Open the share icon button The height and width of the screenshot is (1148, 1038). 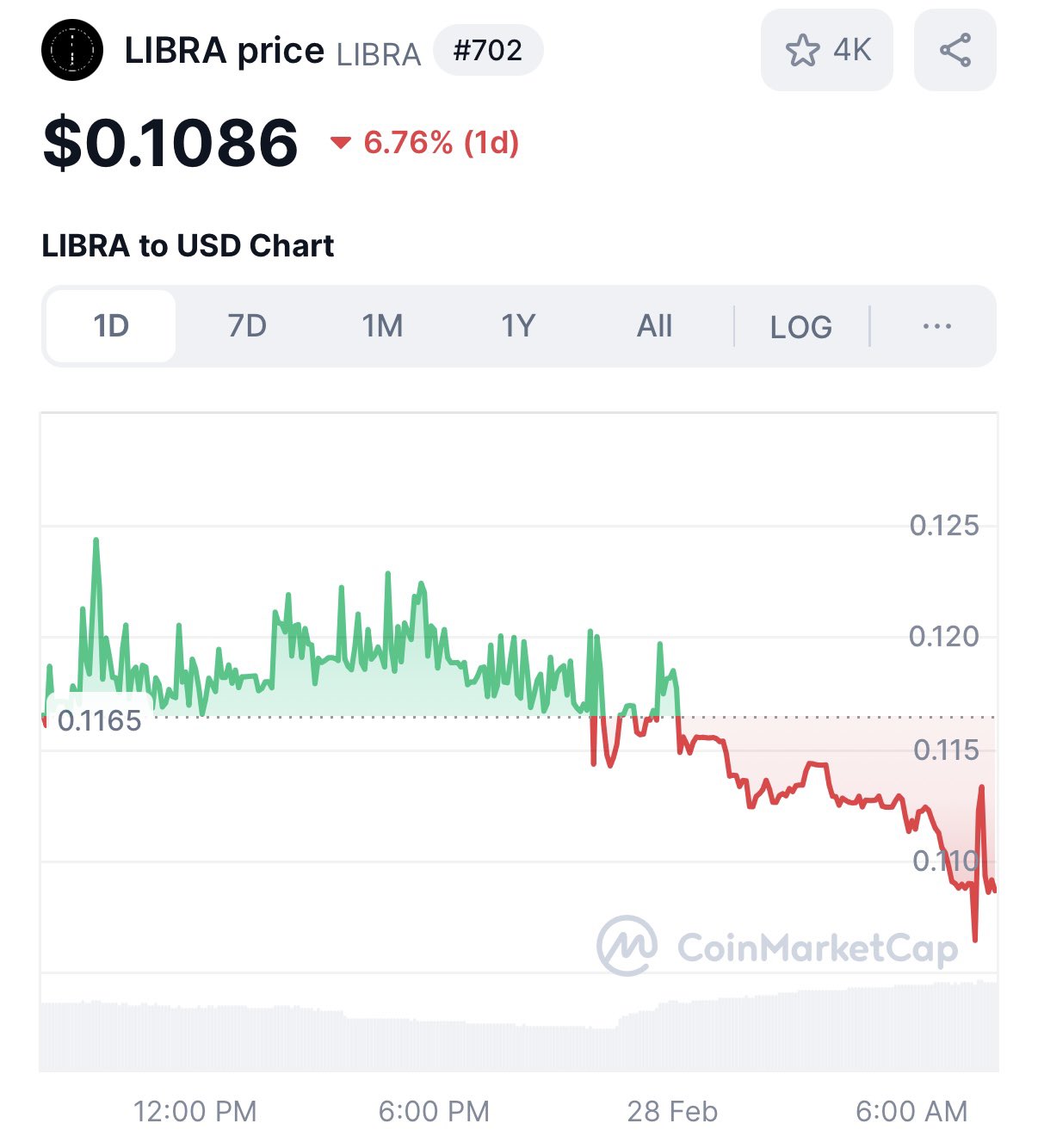pyautogui.click(x=955, y=50)
